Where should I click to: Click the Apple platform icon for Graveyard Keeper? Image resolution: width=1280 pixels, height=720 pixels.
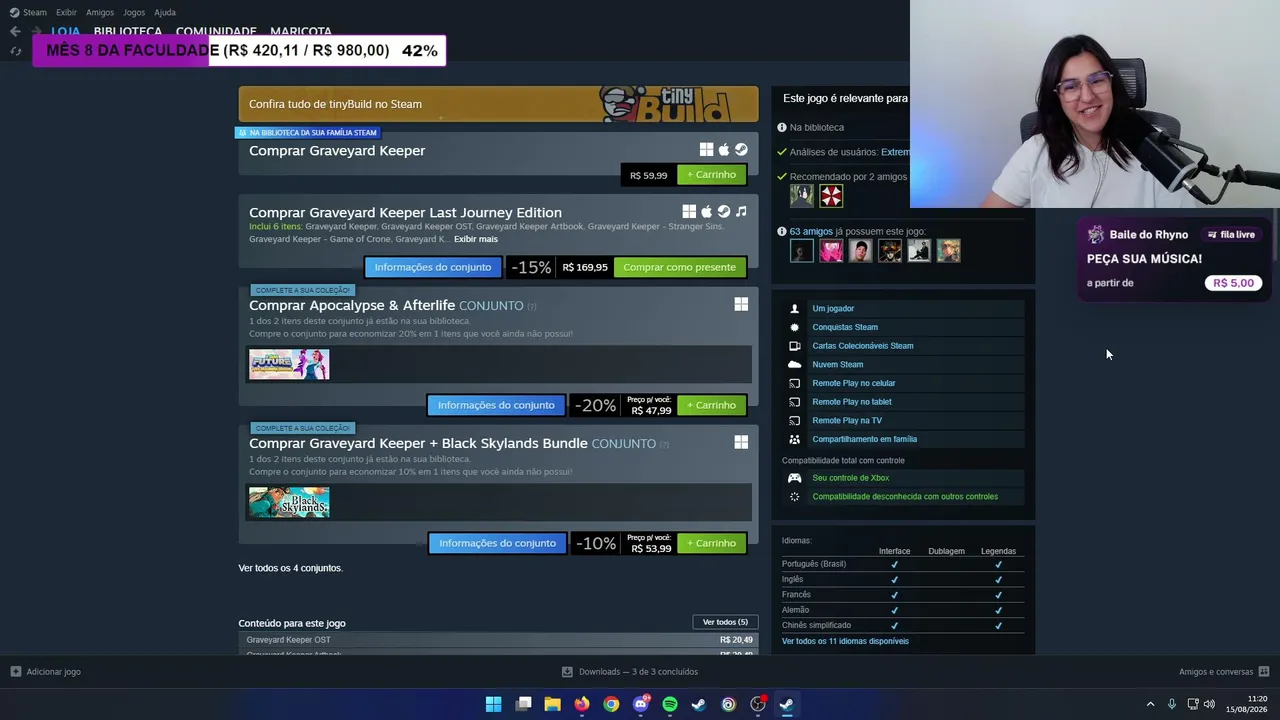(724, 149)
